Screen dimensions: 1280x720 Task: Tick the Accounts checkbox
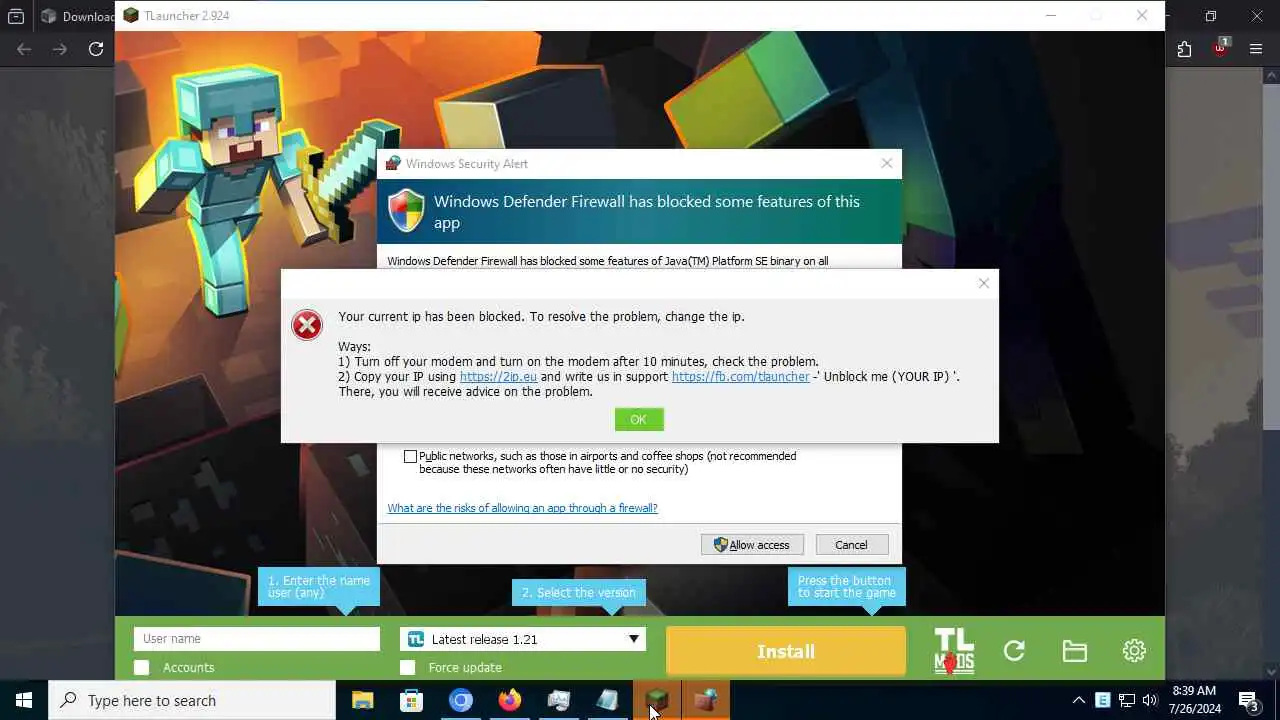(142, 667)
